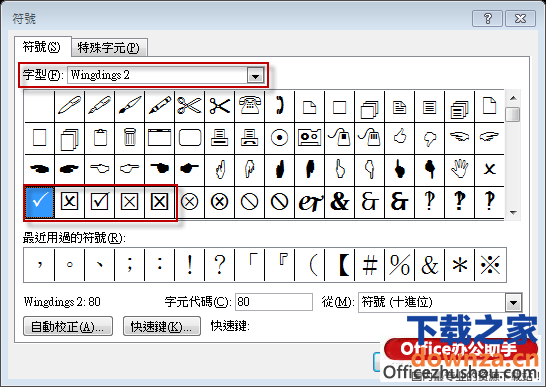The height and width of the screenshot is (387, 546).
Task: Choose the circled dot target symbol
Action: click(x=279, y=138)
